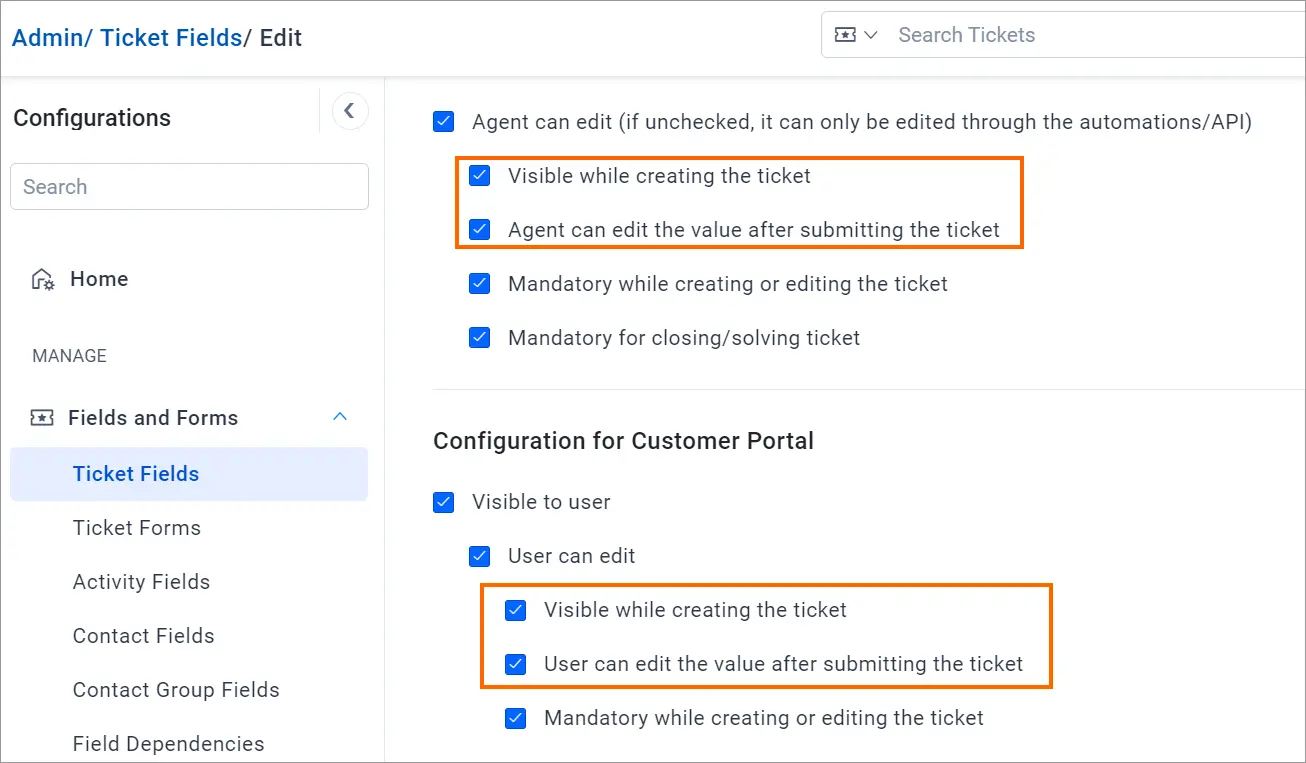Open the search type dropdown chevron

pyautogui.click(x=870, y=35)
